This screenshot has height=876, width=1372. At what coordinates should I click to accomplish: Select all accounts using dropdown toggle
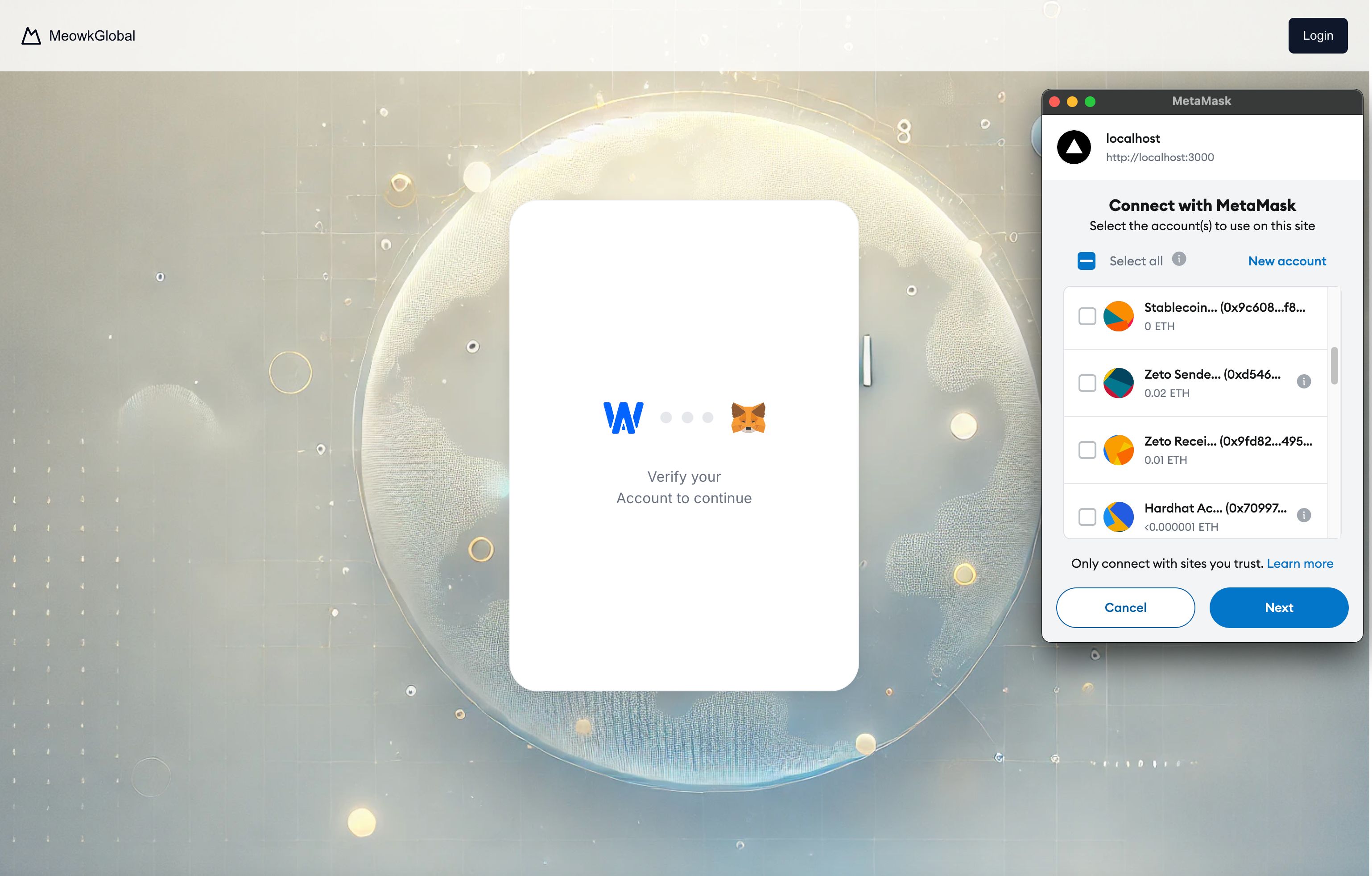[1086, 260]
